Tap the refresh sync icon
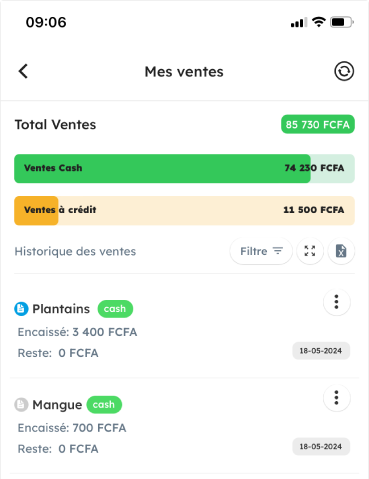This screenshot has width=369, height=479. 344,71
